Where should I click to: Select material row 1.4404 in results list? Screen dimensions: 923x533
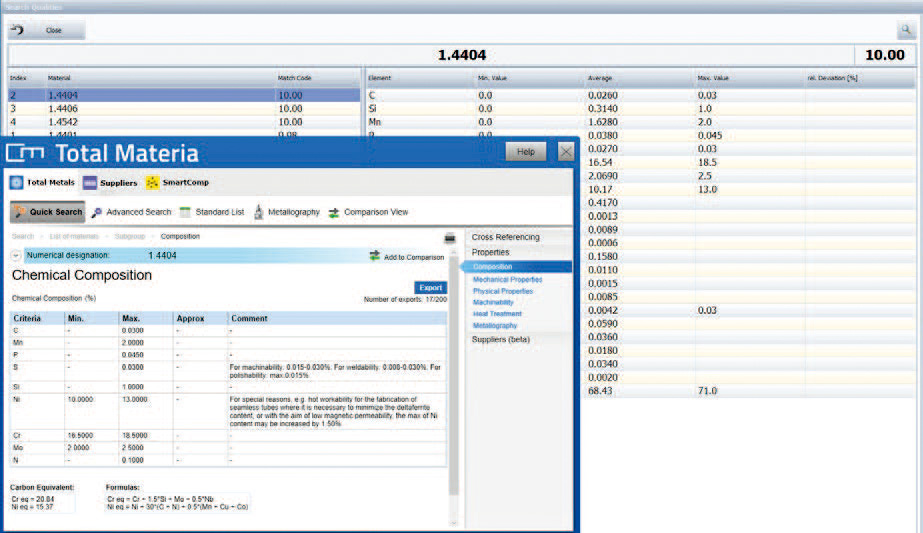pos(184,95)
